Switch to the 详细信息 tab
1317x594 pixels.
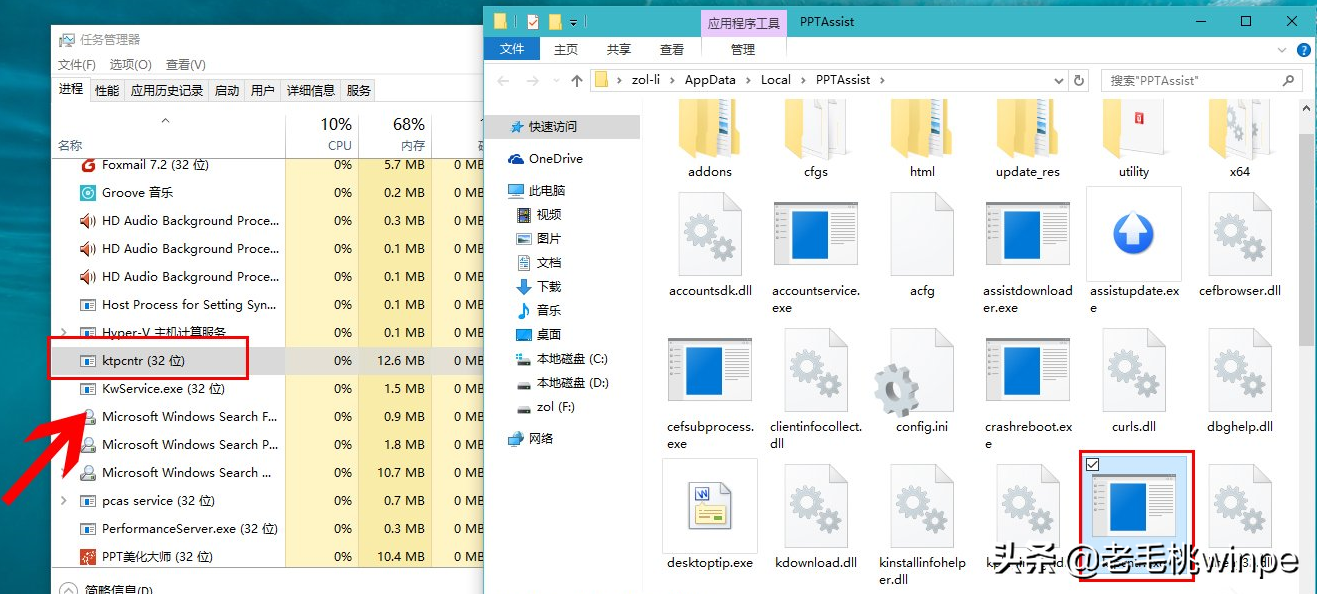pos(311,90)
